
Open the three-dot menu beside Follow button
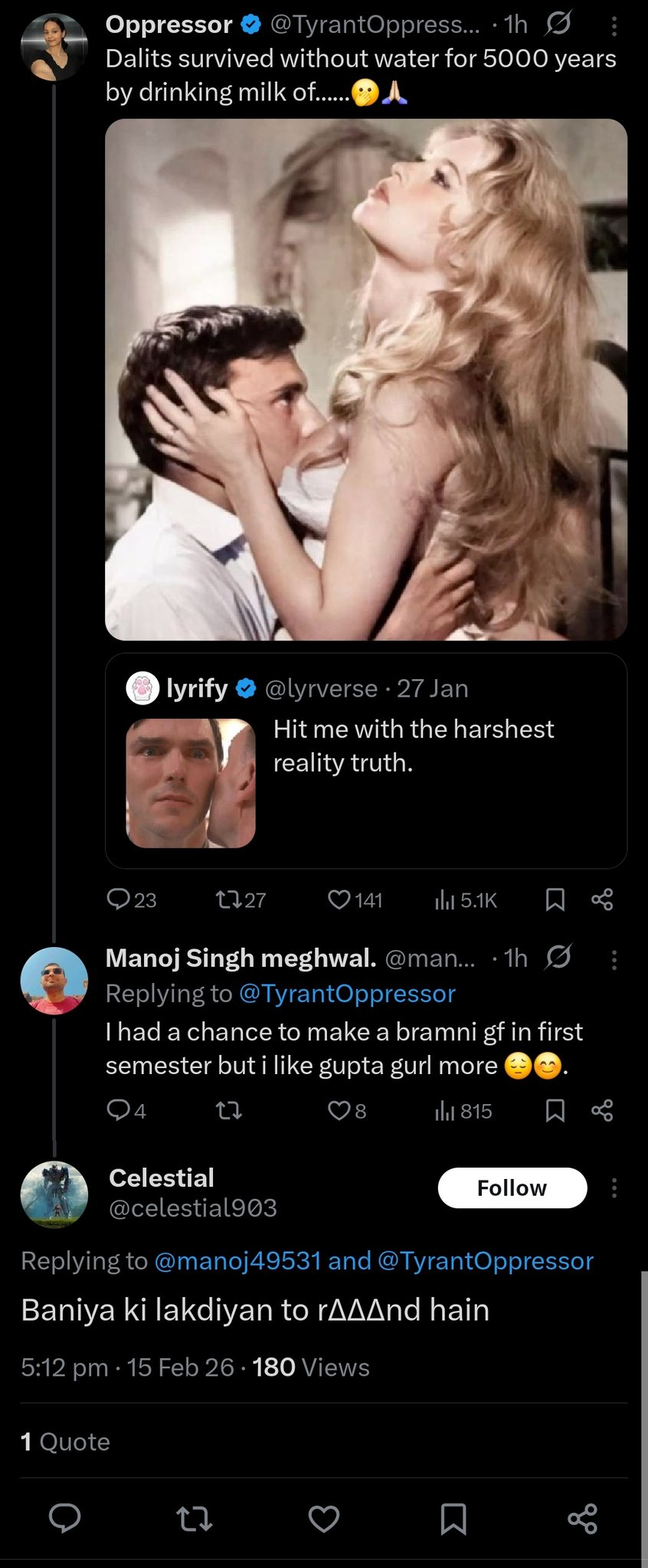click(614, 1188)
